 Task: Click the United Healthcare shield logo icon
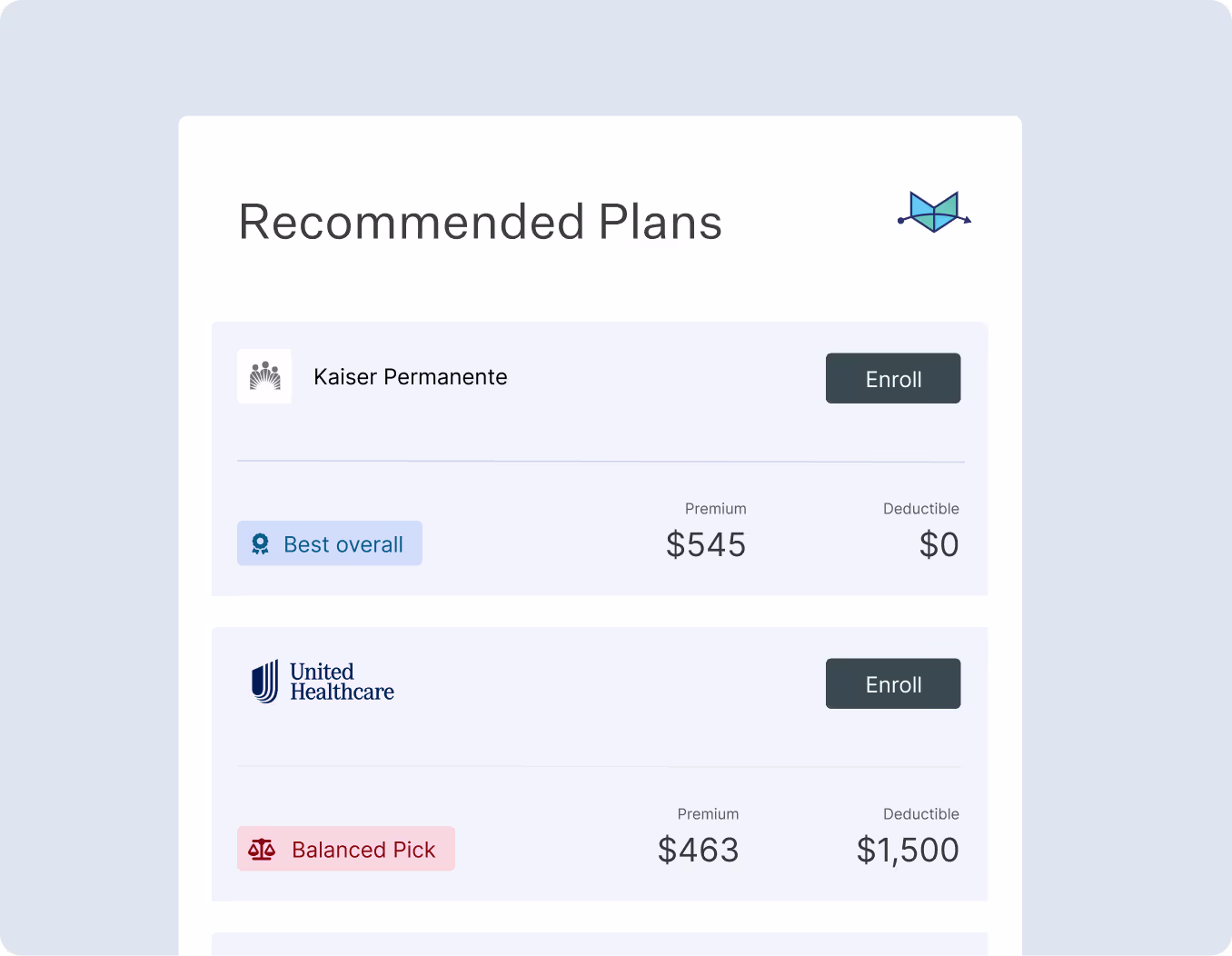click(265, 682)
